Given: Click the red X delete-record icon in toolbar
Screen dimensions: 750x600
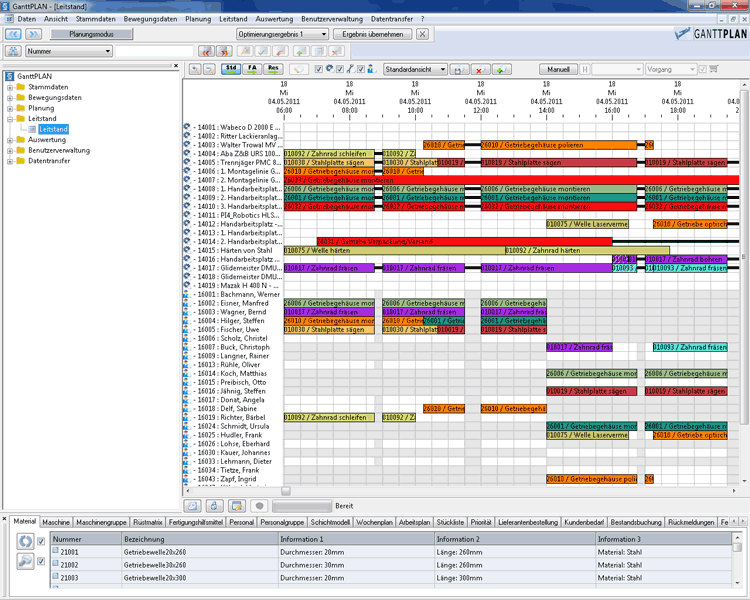Looking at the screenshot, I should coord(336,51).
